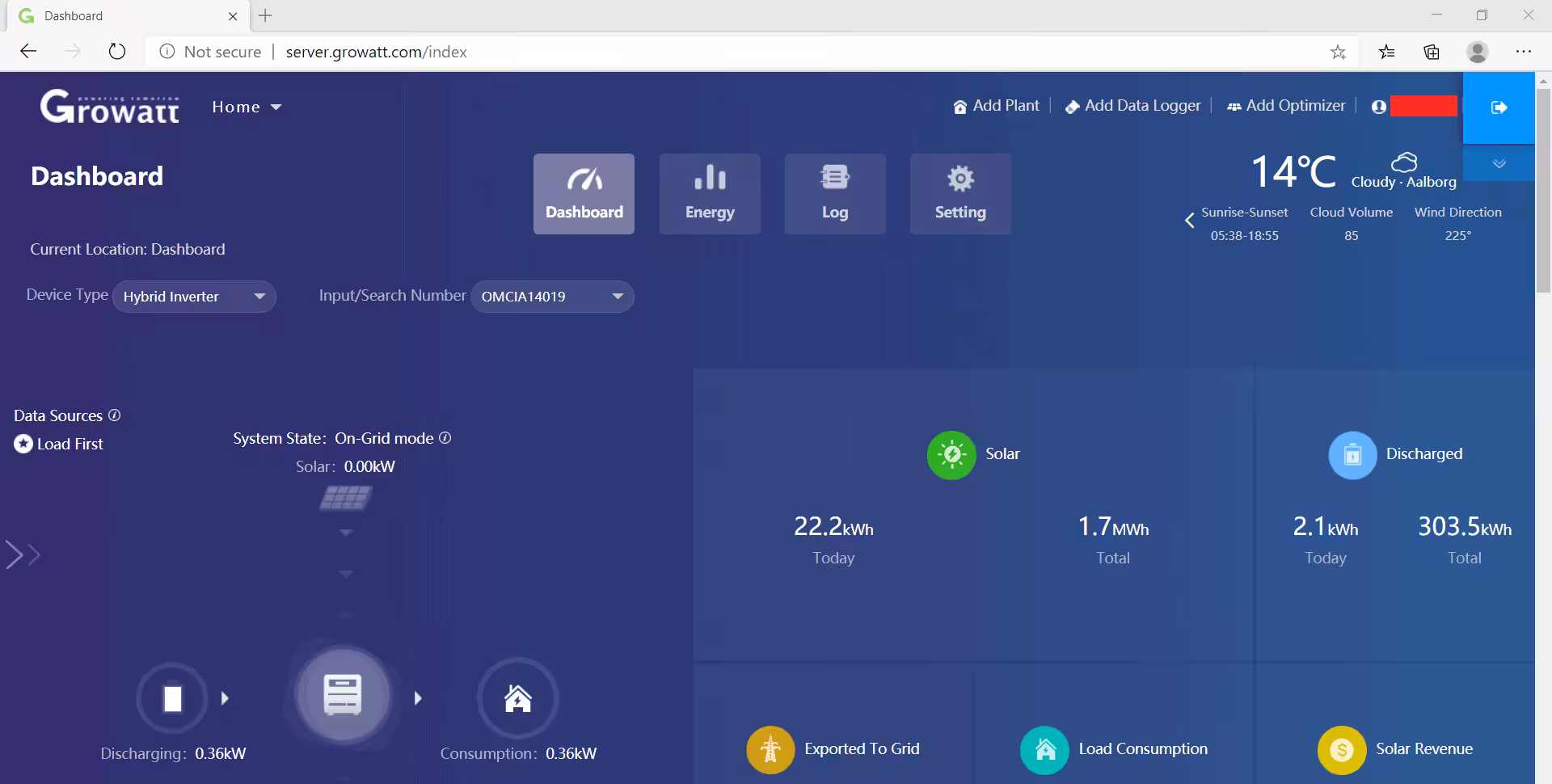Click the Consumption 0.36kW reading
The height and width of the screenshot is (784, 1552).
point(518,753)
